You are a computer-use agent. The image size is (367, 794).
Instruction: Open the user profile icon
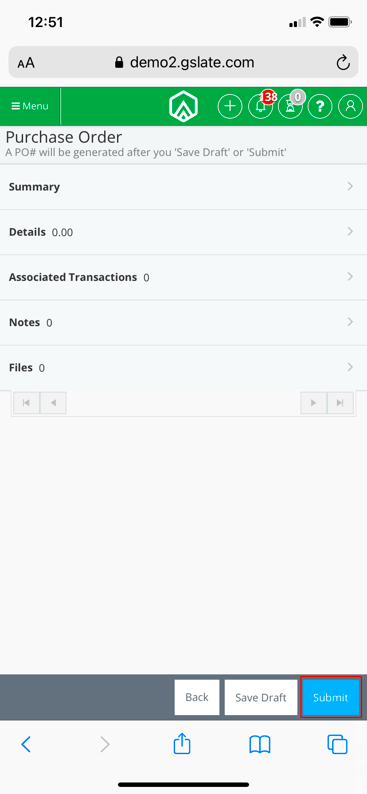click(350, 106)
